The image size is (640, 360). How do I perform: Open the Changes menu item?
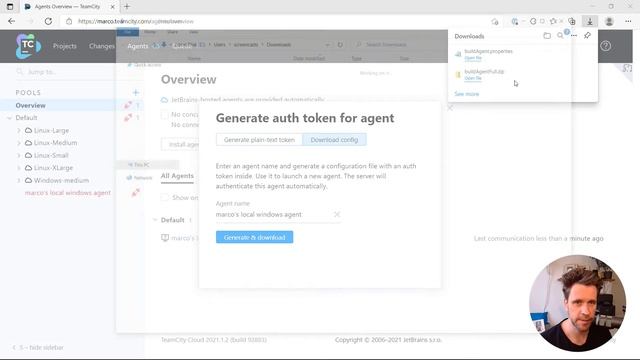click(x=102, y=46)
